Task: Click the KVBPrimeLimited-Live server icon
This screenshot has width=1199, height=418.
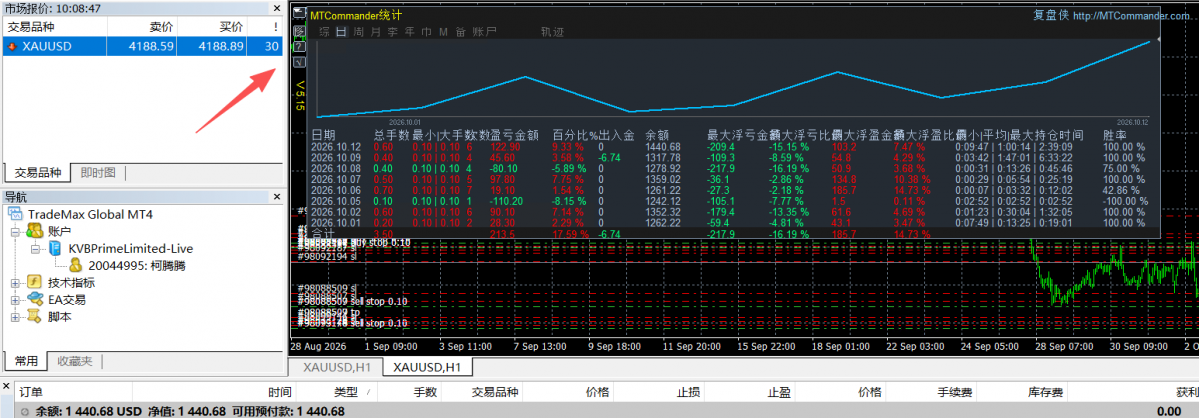Action: tap(55, 248)
